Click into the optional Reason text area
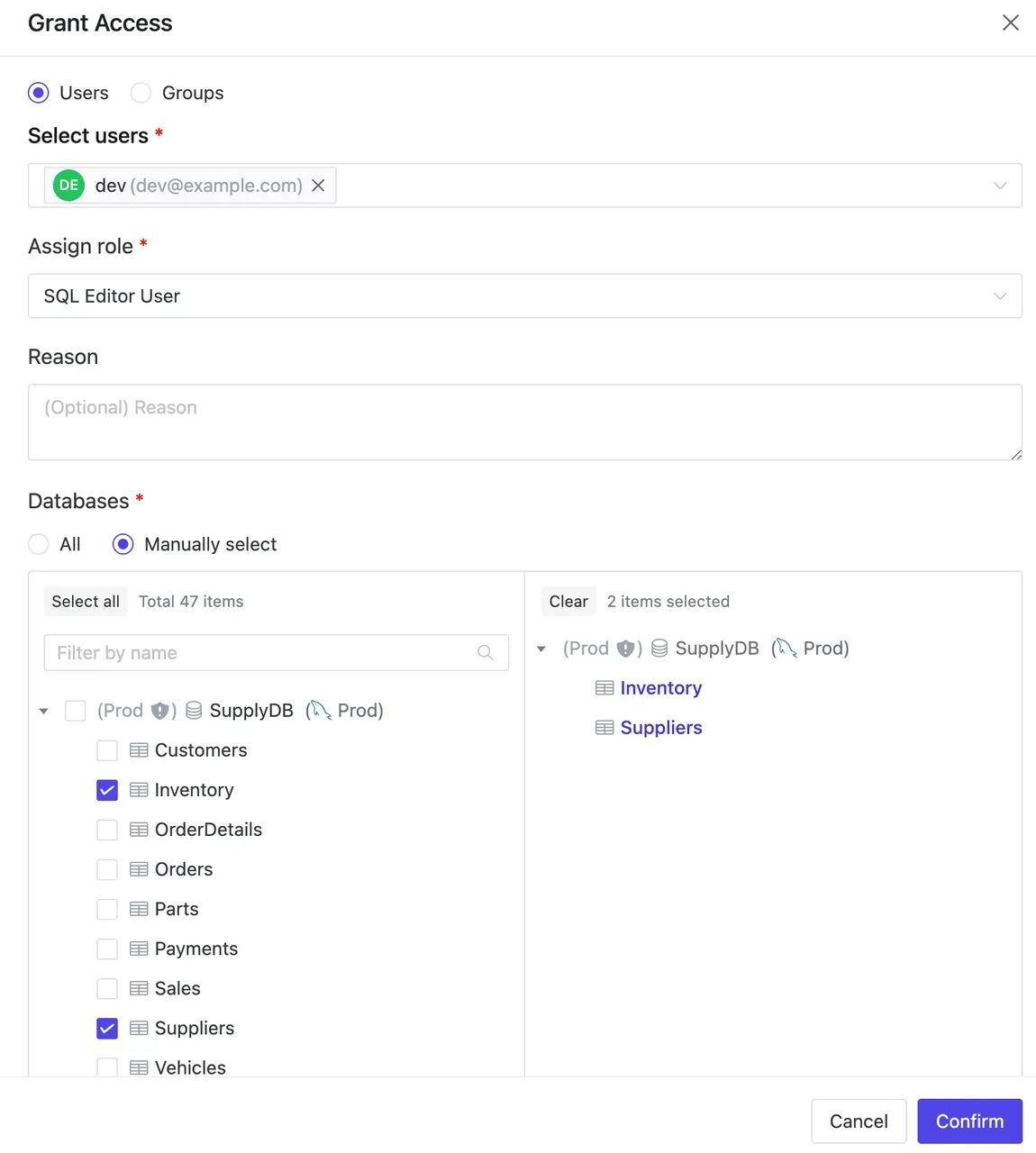The height and width of the screenshot is (1153, 1036). point(524,422)
